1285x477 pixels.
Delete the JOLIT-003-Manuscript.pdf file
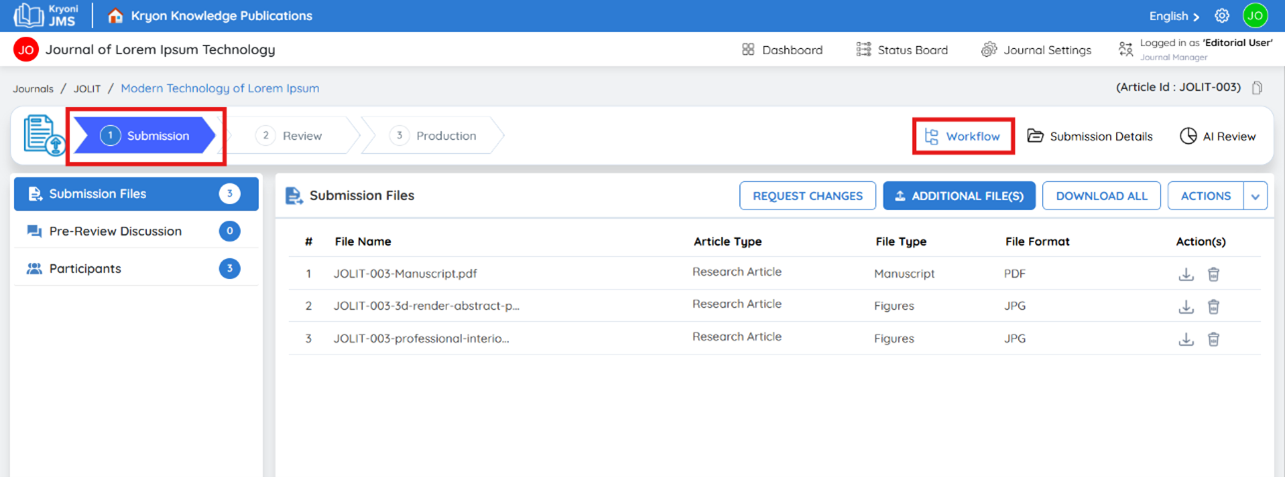[1213, 274]
